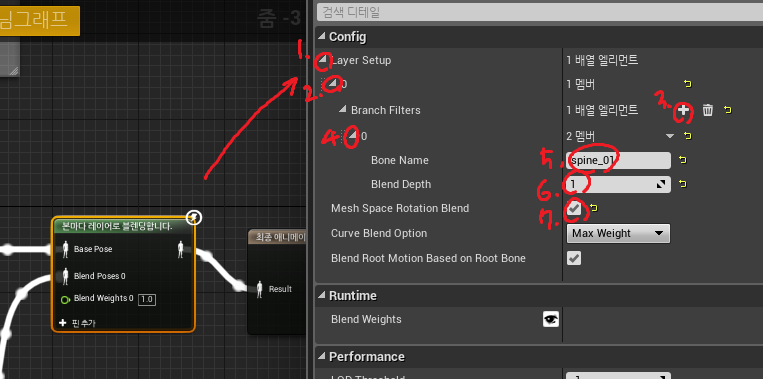Image resolution: width=763 pixels, height=379 pixels.
Task: Click 핀 추가 to add a pin
Action: (x=77, y=323)
